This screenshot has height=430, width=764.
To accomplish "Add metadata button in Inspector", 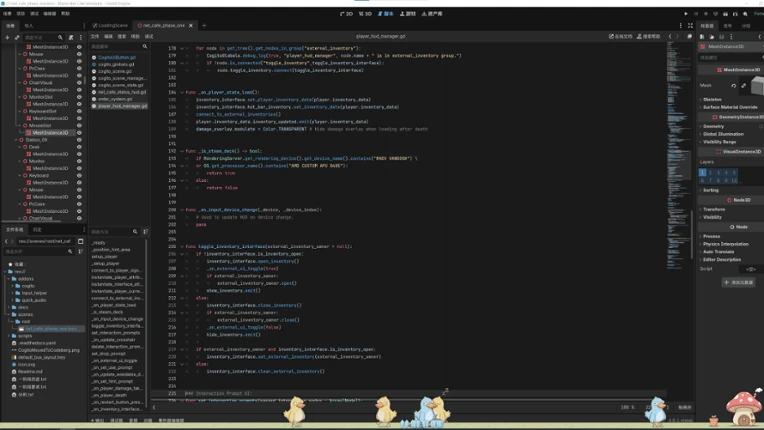I will coord(739,282).
